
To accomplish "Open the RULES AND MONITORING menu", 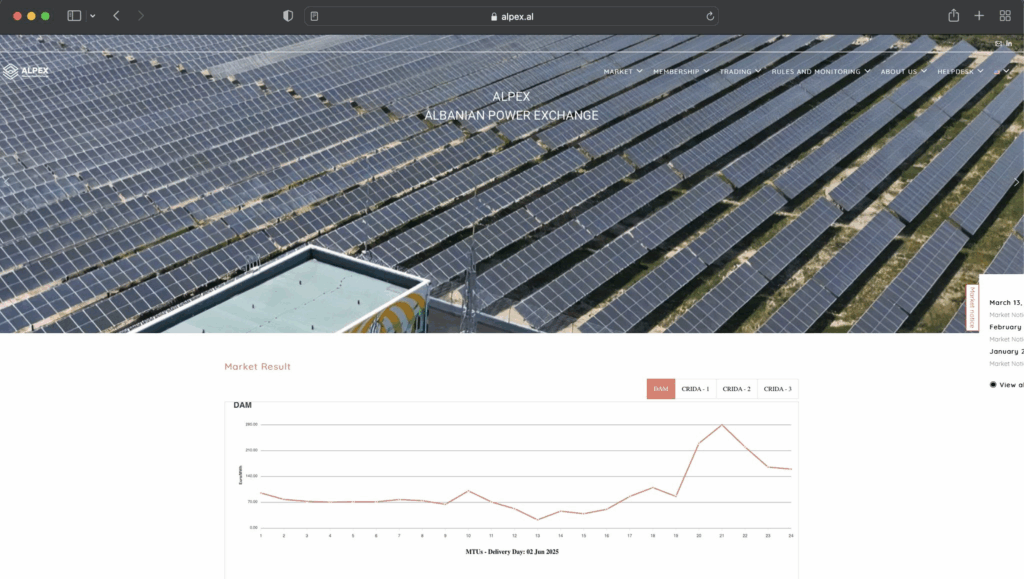I will (816, 72).
